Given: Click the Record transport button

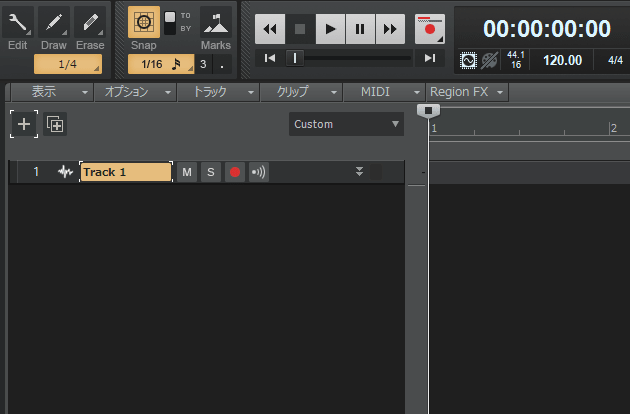Looking at the screenshot, I should click(x=430, y=29).
